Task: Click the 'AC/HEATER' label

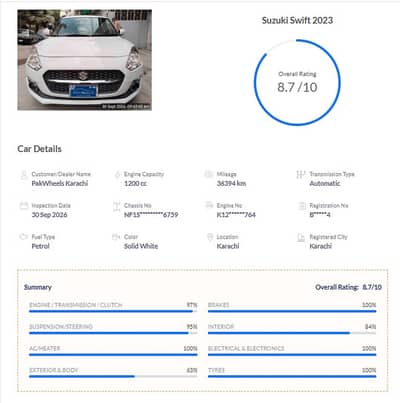Action: (x=44, y=348)
